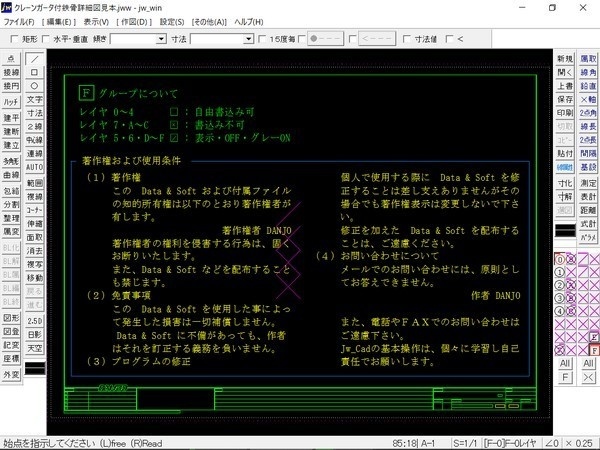
Task: Select the 移動 move tool
Action: [34, 278]
